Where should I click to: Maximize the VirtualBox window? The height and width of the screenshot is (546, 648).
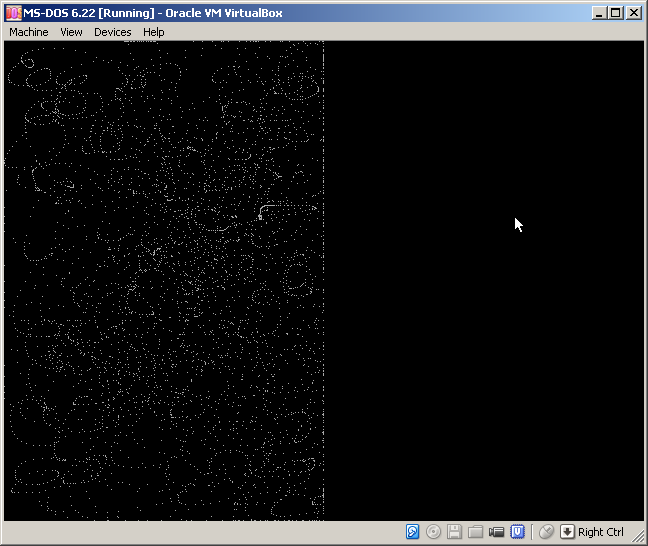click(616, 13)
